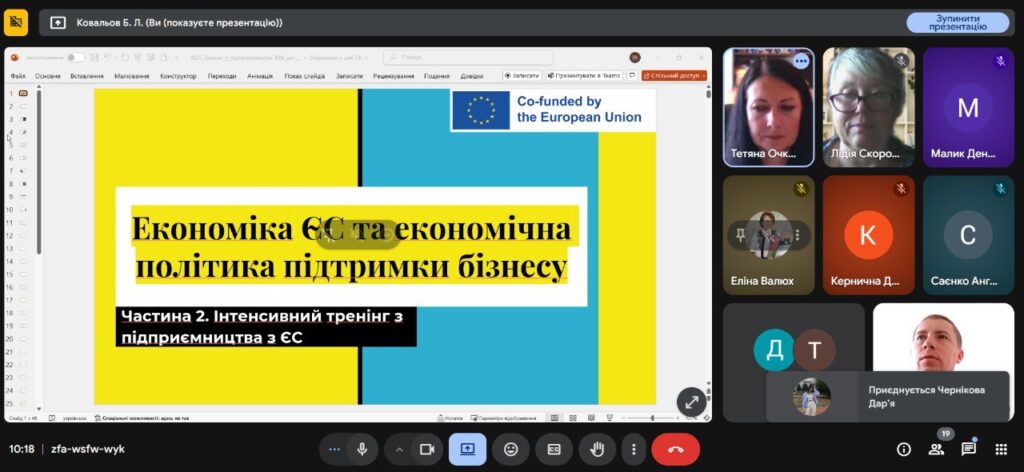Switch to the Показ слайдів tab
1024x472 pixels.
(x=304, y=76)
